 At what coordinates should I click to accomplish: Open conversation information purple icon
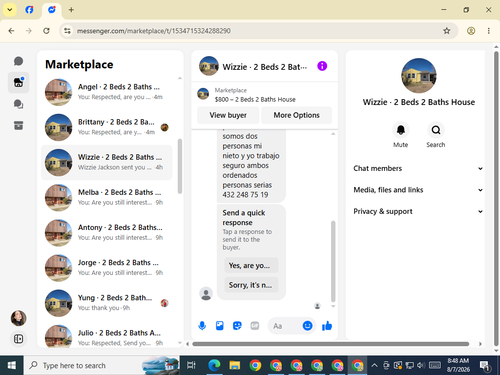coord(322,66)
